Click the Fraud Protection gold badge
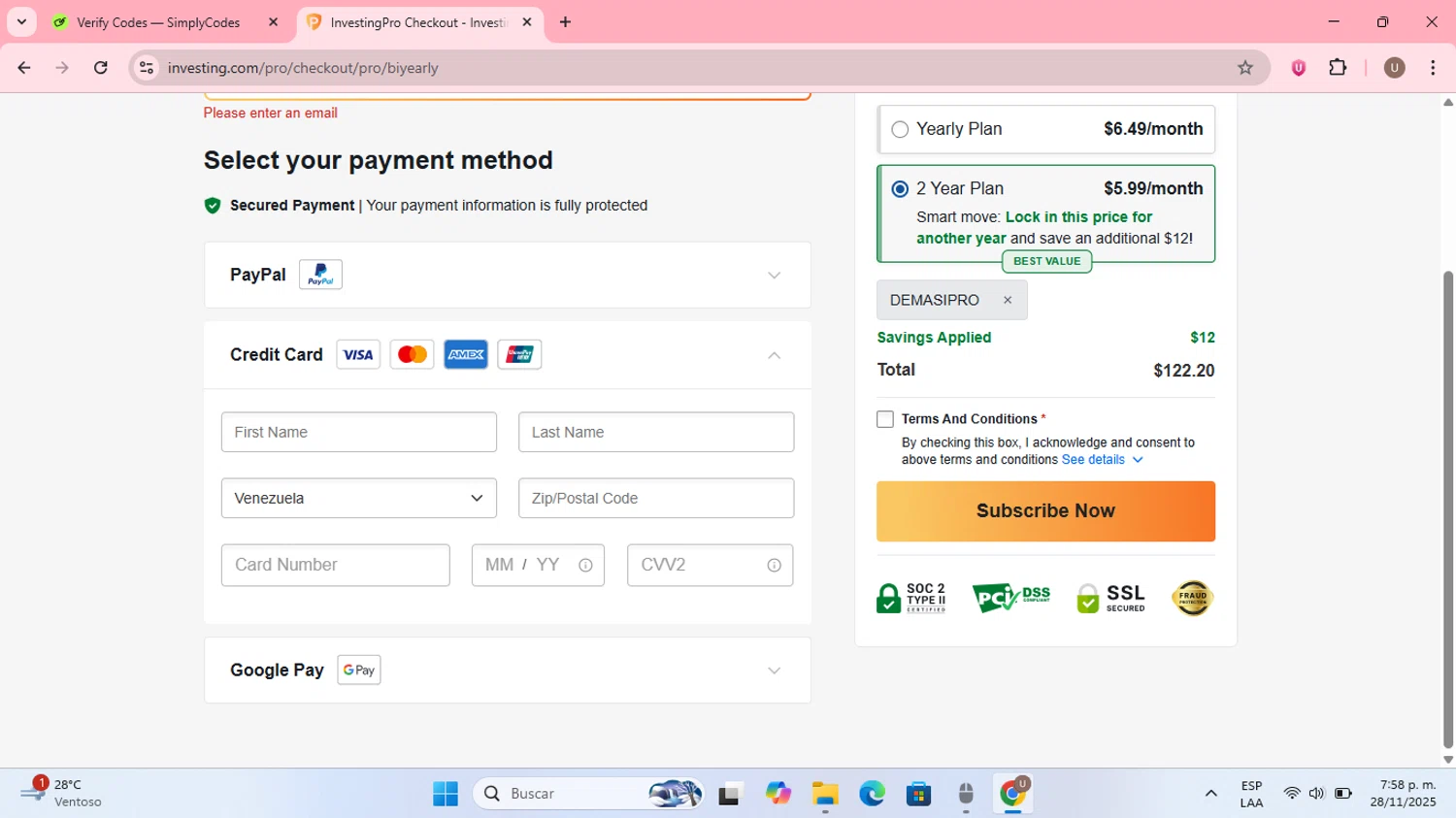 1192,598
